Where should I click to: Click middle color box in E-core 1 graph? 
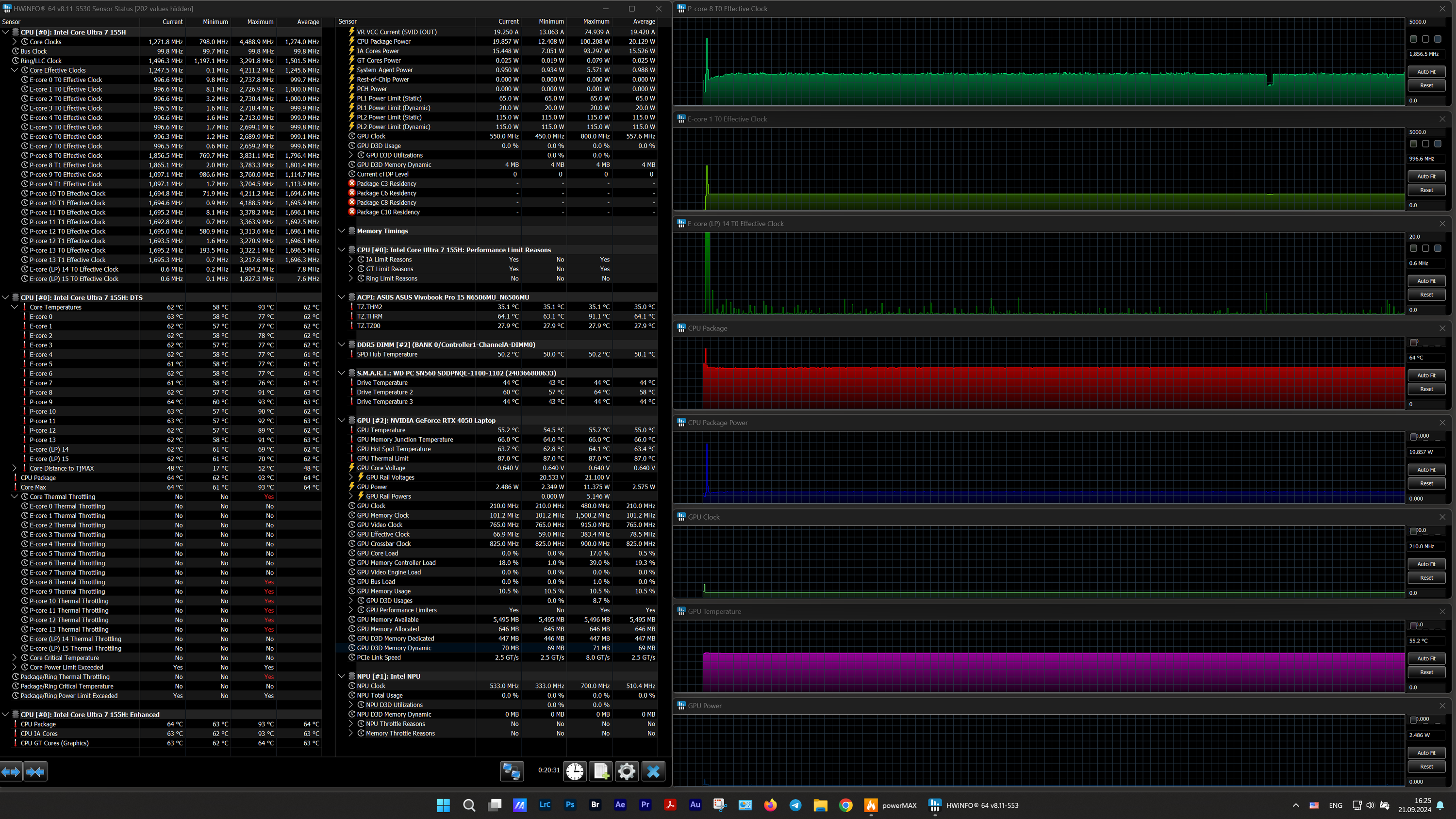tap(1425, 144)
